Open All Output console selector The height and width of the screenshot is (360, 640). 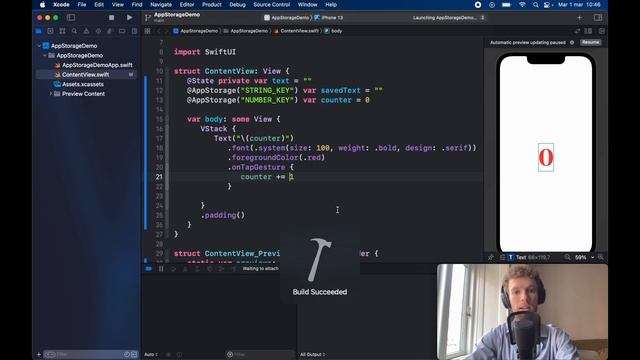click(313, 354)
